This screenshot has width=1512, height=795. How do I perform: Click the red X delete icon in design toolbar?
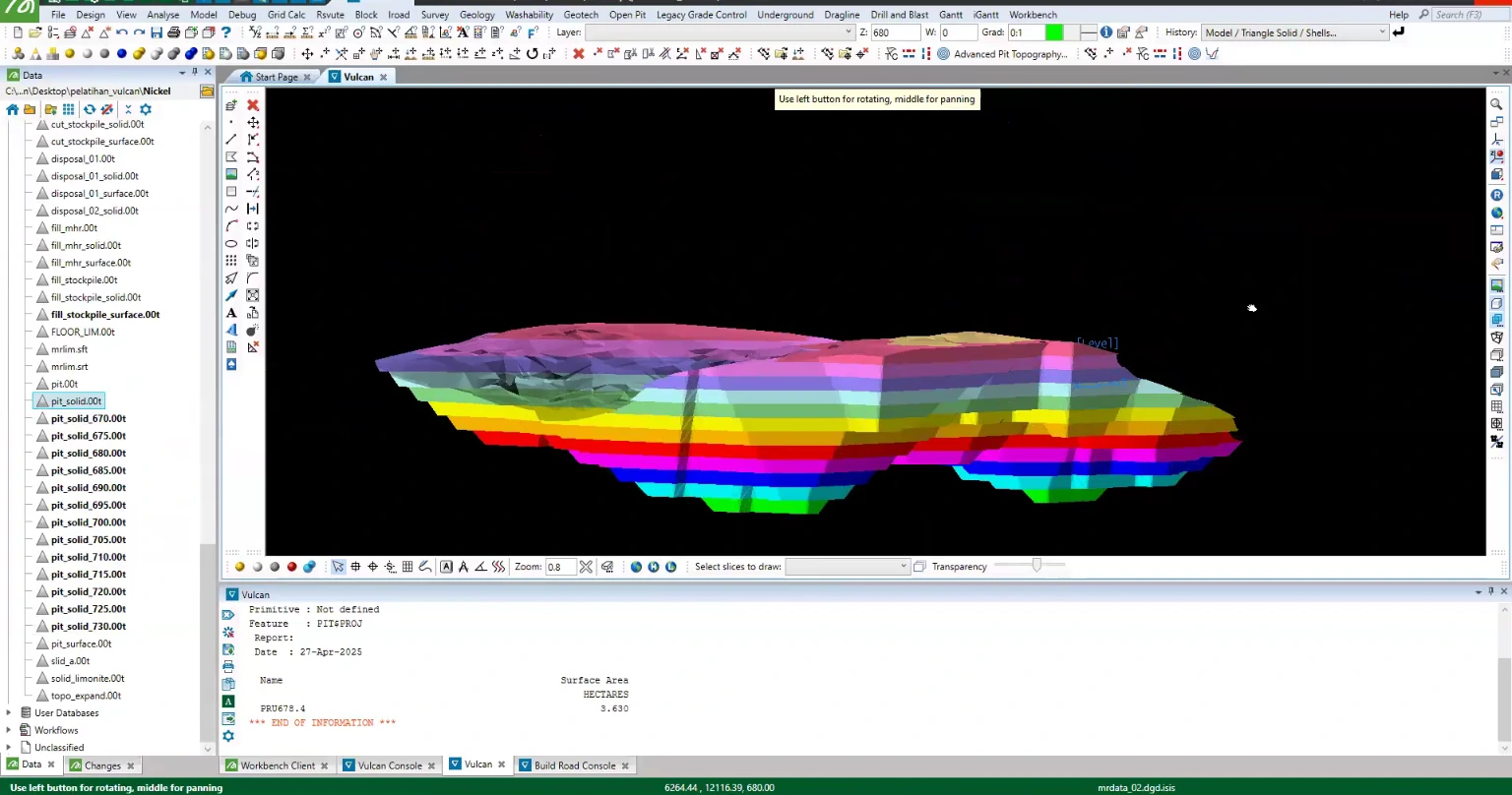pos(253,105)
